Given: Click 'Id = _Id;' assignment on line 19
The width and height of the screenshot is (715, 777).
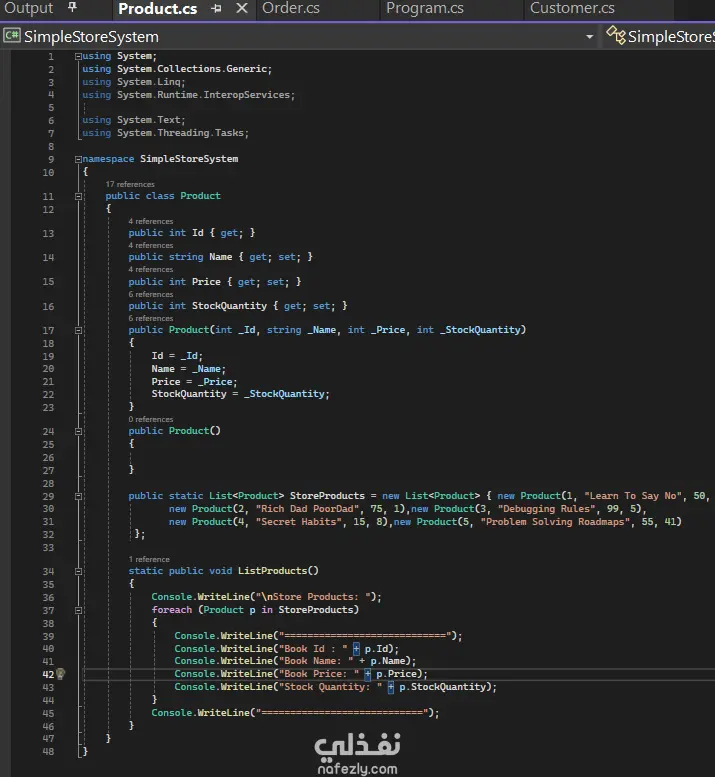Looking at the screenshot, I should pos(177,356).
